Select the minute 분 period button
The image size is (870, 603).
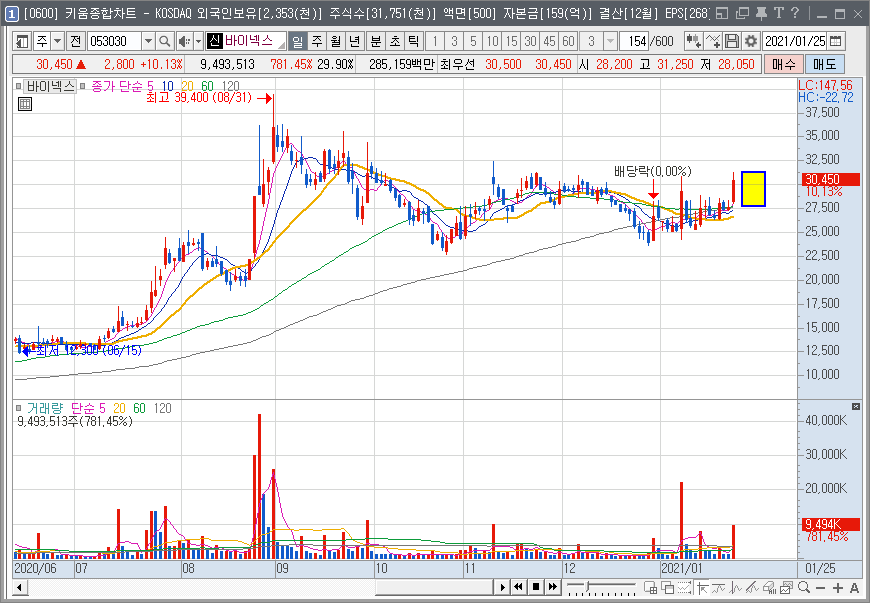376,41
